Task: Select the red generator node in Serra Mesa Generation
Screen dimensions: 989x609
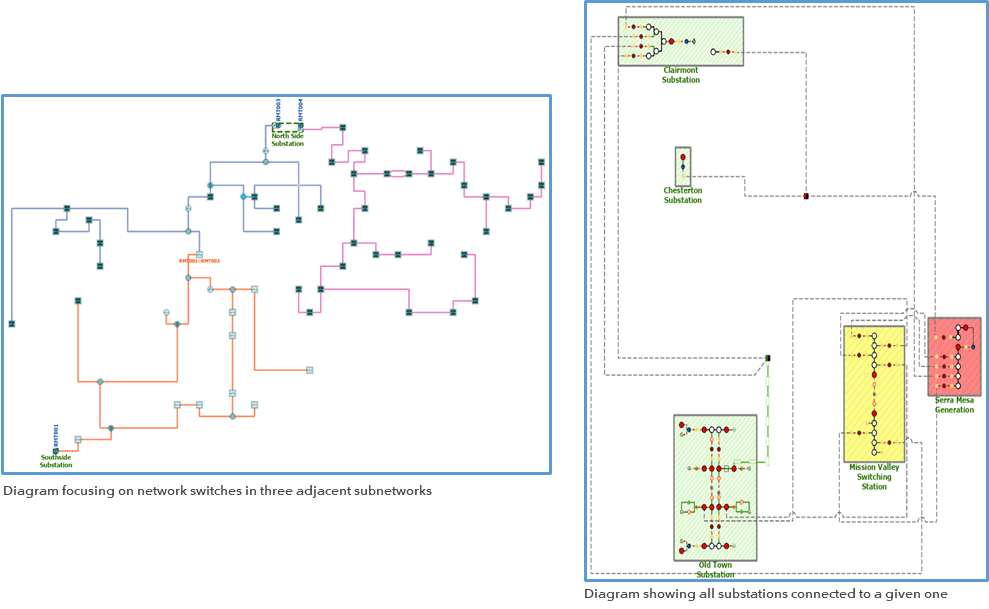Action: [x=966, y=327]
